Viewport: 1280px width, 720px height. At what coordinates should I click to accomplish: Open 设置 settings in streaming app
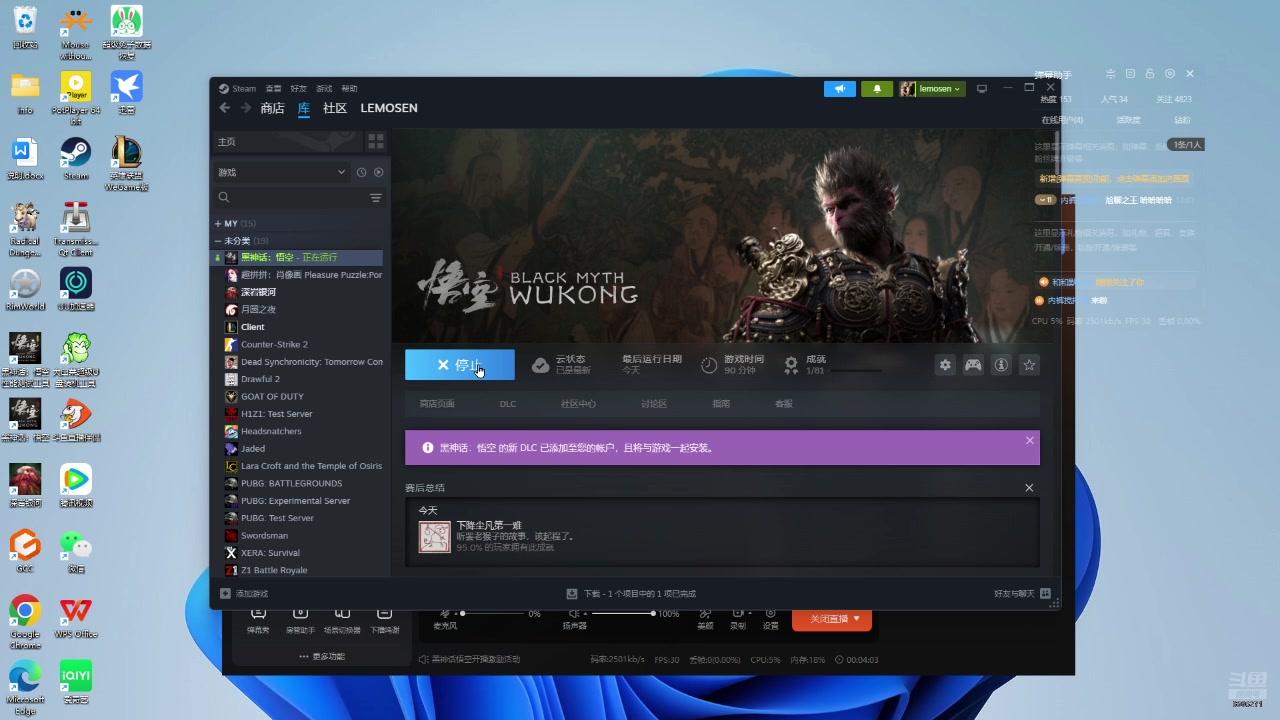770,619
